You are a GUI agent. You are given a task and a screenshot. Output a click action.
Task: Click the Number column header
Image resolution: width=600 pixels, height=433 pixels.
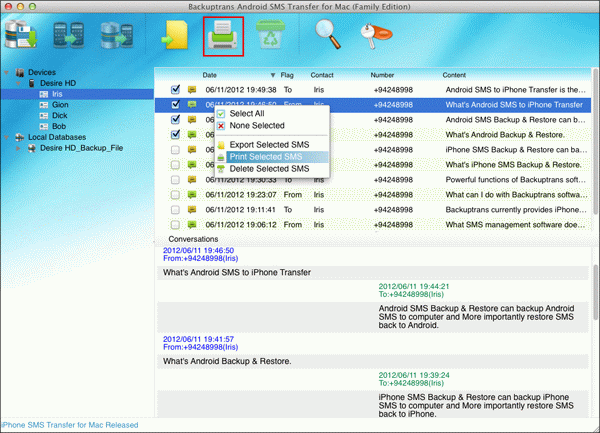(x=382, y=75)
